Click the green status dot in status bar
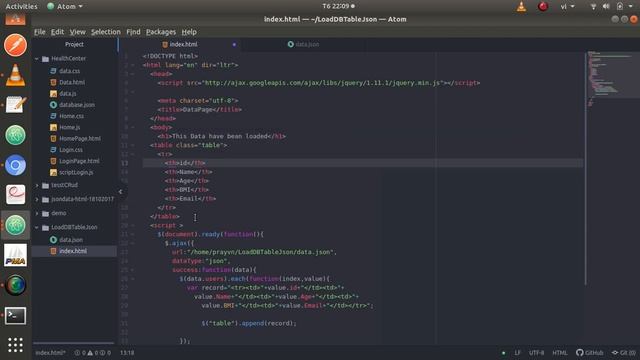This screenshot has width=640, height=360. (x=503, y=353)
